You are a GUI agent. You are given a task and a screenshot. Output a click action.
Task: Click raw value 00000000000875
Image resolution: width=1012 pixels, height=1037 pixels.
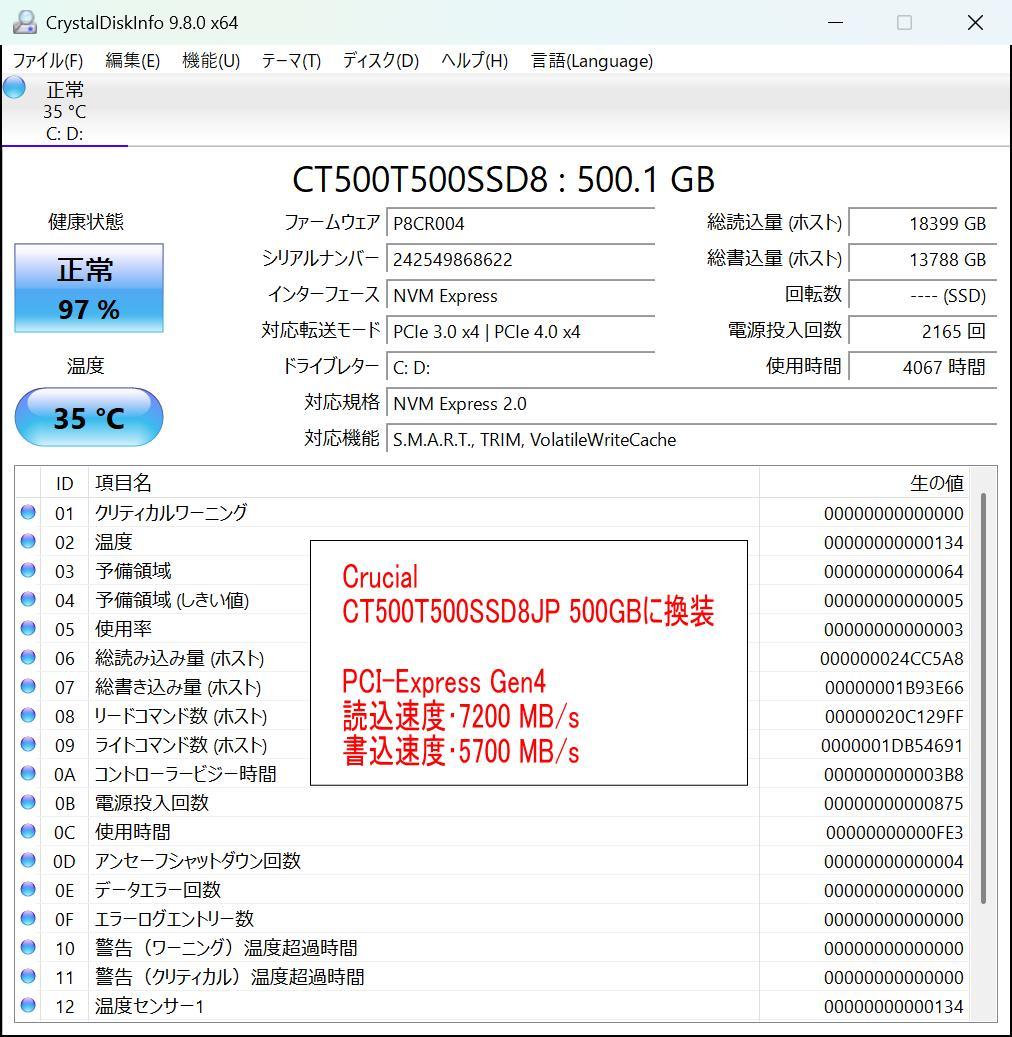[x=894, y=804]
